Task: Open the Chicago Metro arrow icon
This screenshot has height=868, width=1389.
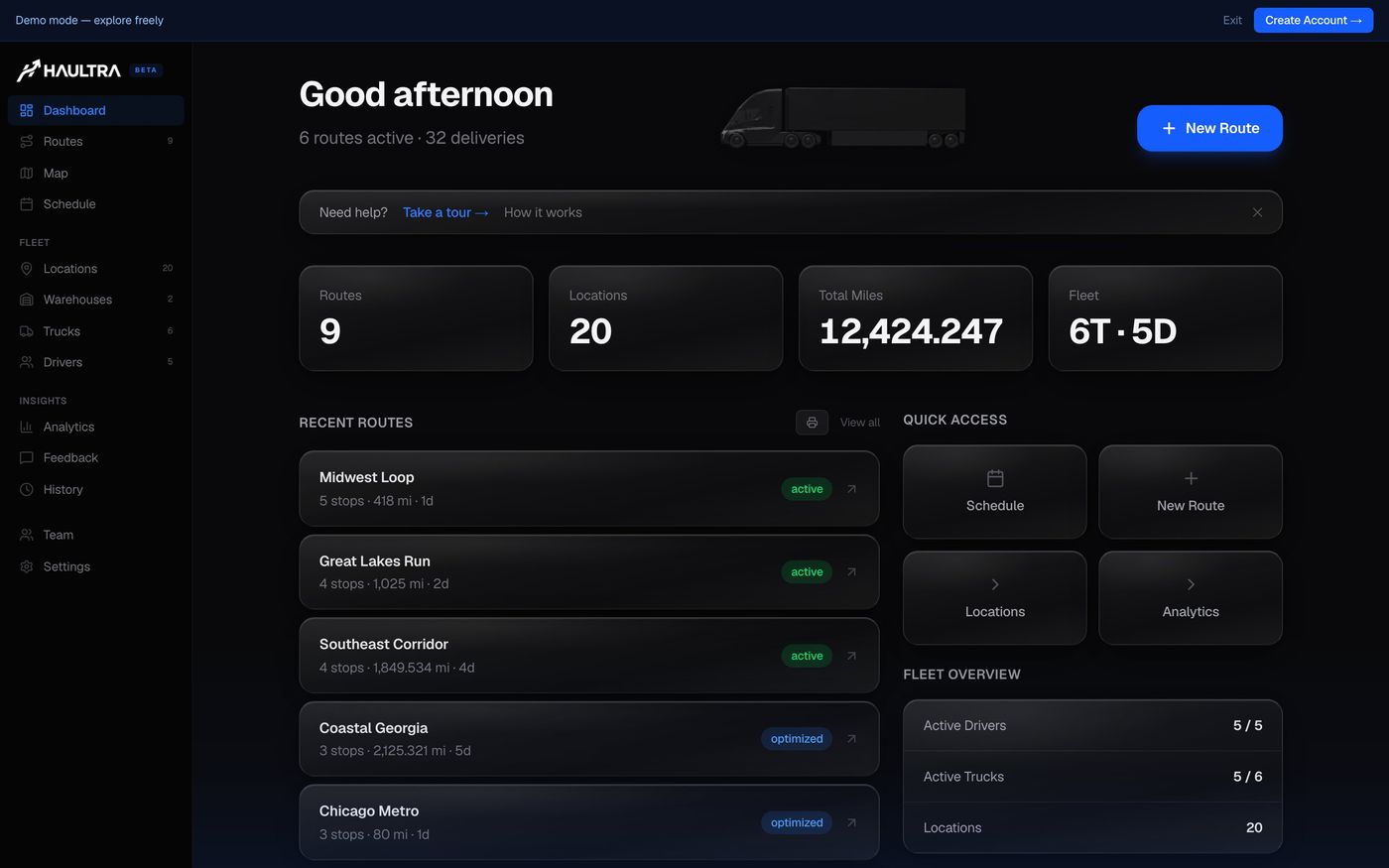Action: click(851, 822)
